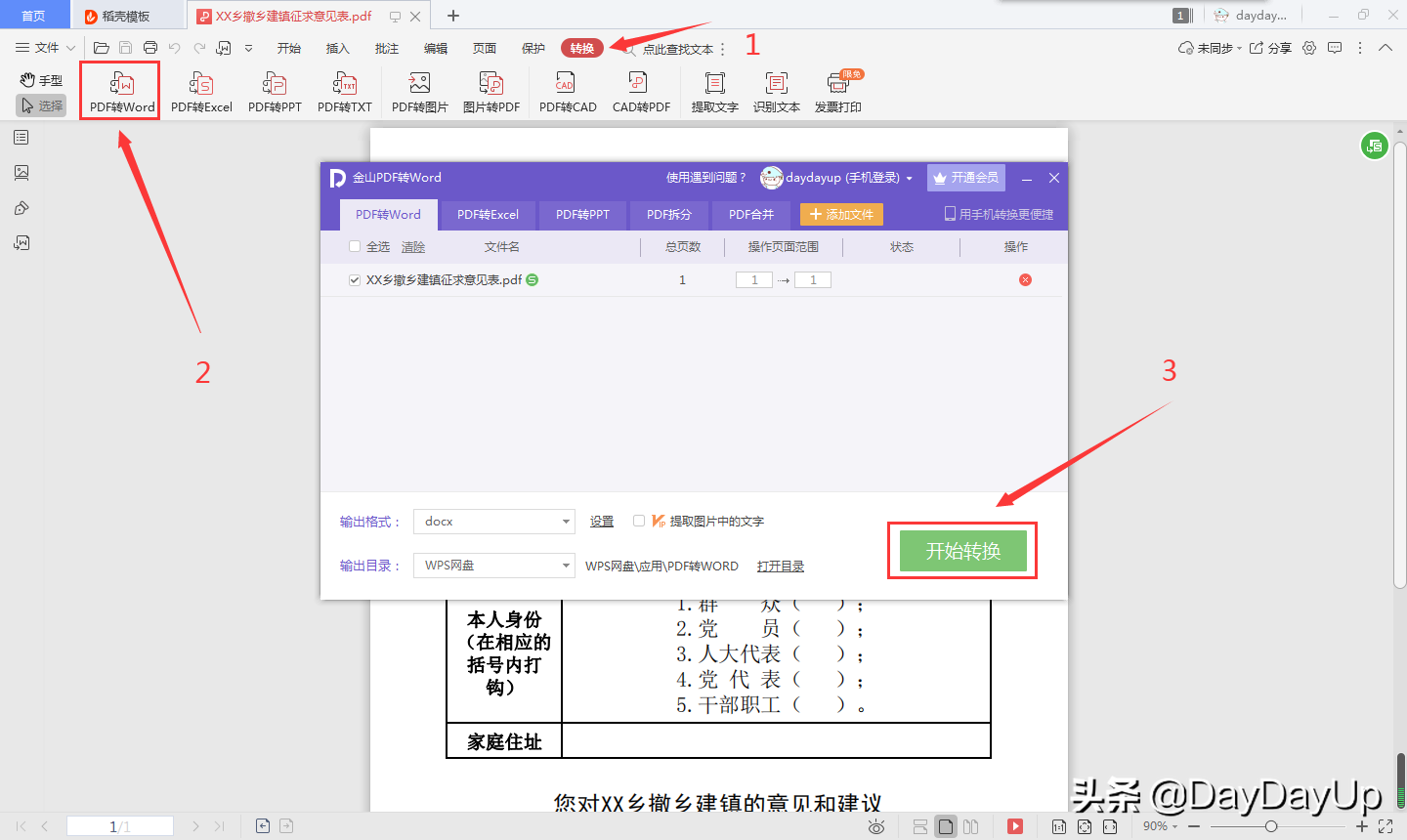
Task: Switch to the PDF拆分 dialog tab
Action: tap(669, 215)
